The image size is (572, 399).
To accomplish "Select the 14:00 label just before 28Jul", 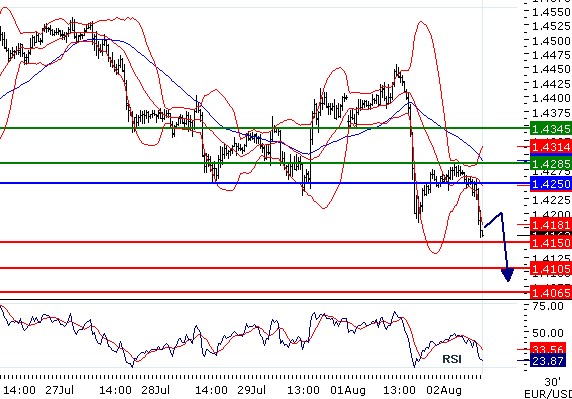I will click(115, 390).
